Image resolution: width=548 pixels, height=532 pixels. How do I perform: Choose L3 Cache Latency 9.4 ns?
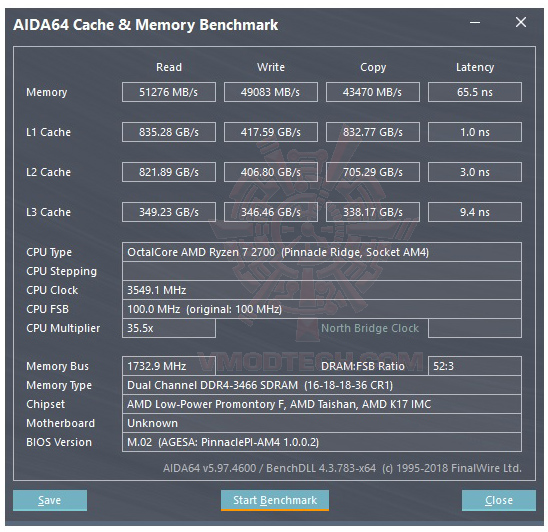point(475,212)
